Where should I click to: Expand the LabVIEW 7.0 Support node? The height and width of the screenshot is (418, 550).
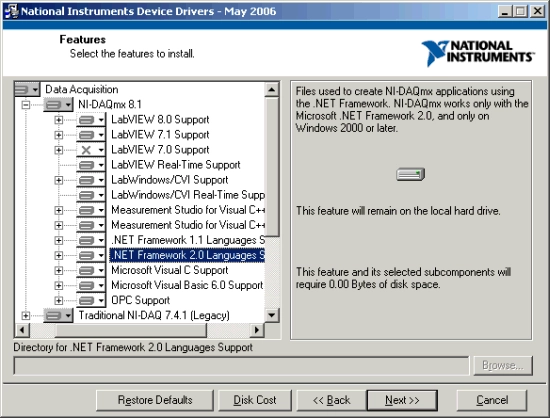point(59,150)
